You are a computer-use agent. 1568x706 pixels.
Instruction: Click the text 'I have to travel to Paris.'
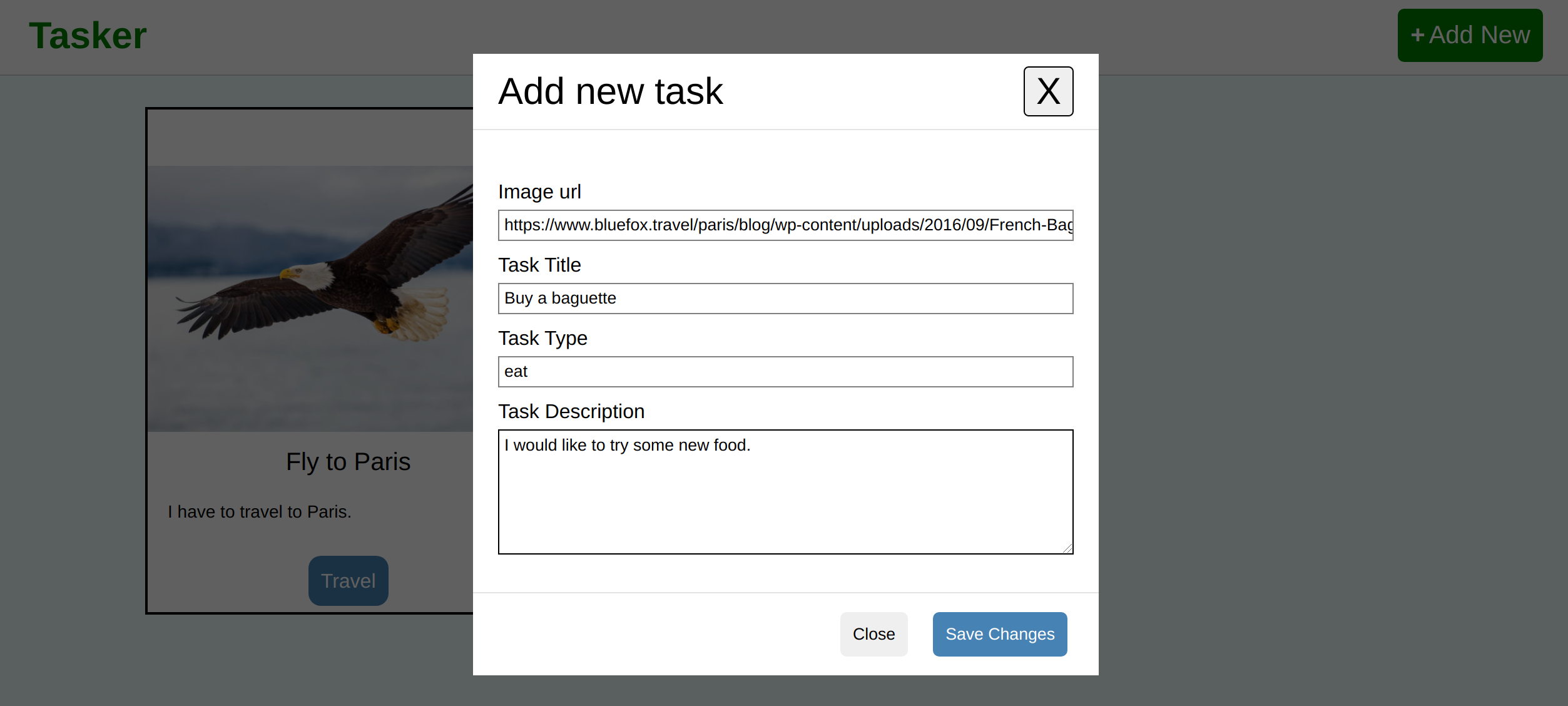[x=259, y=512]
